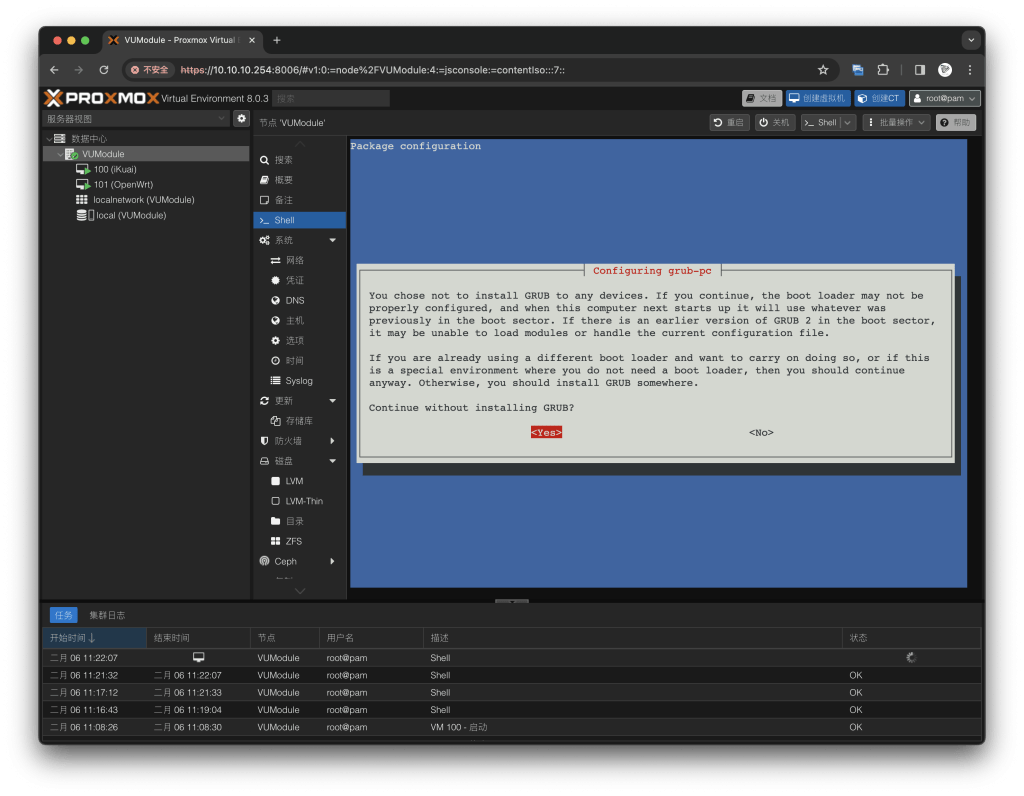Open the bulk actions dropdown

pyautogui.click(x=896, y=122)
